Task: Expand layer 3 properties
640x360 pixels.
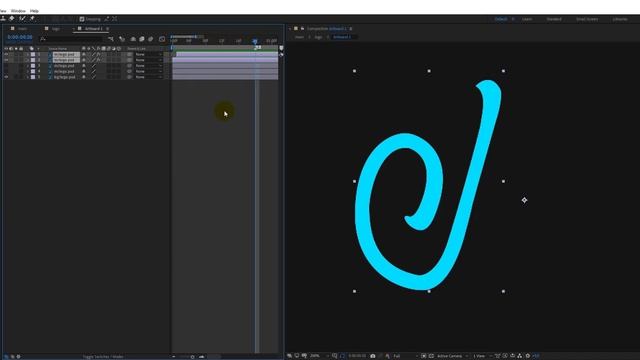Action: point(28,66)
